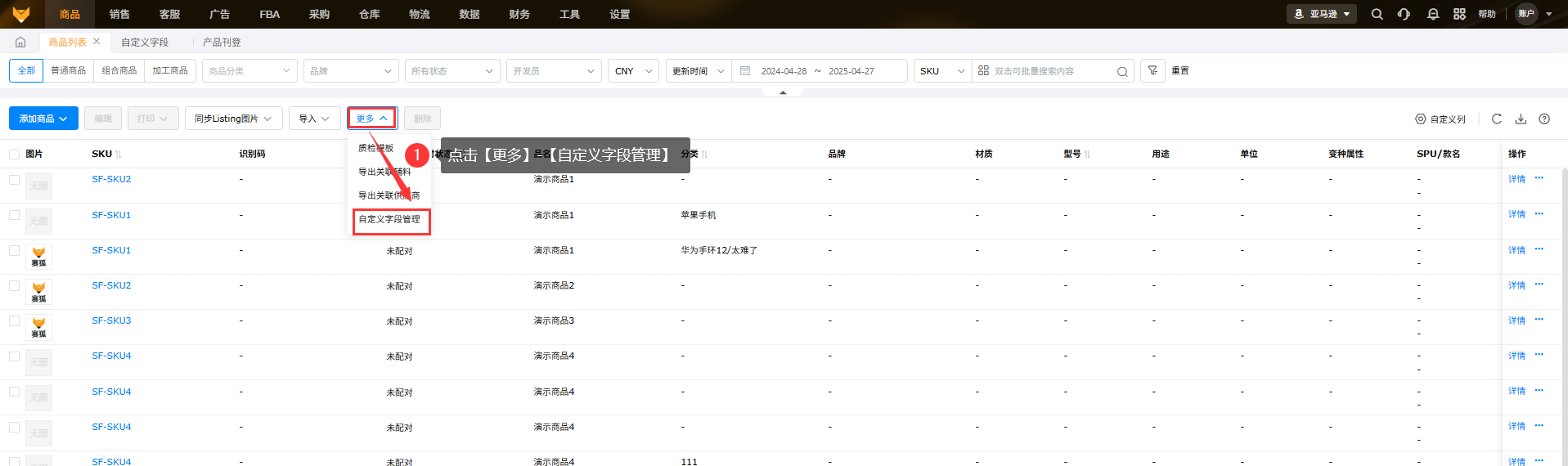This screenshot has width=1568, height=466.
Task: Open the customer service headset icon
Action: tap(1404, 14)
